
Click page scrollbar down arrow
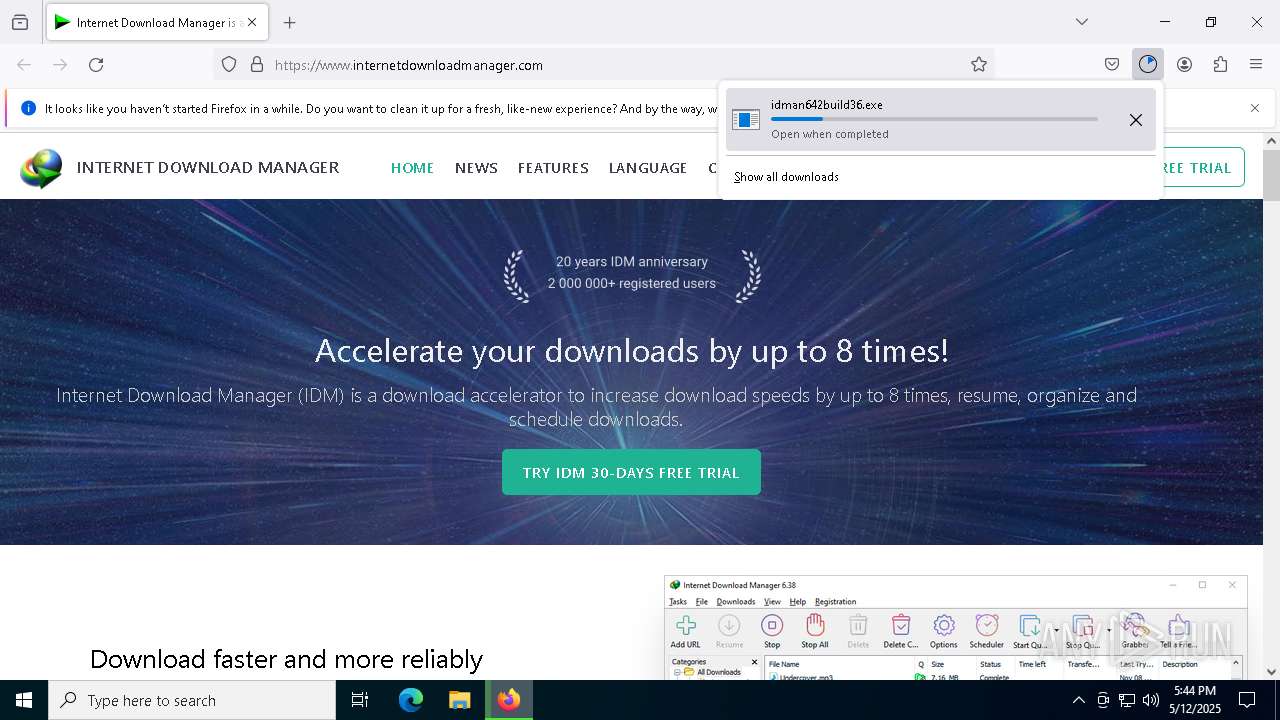click(1271, 672)
